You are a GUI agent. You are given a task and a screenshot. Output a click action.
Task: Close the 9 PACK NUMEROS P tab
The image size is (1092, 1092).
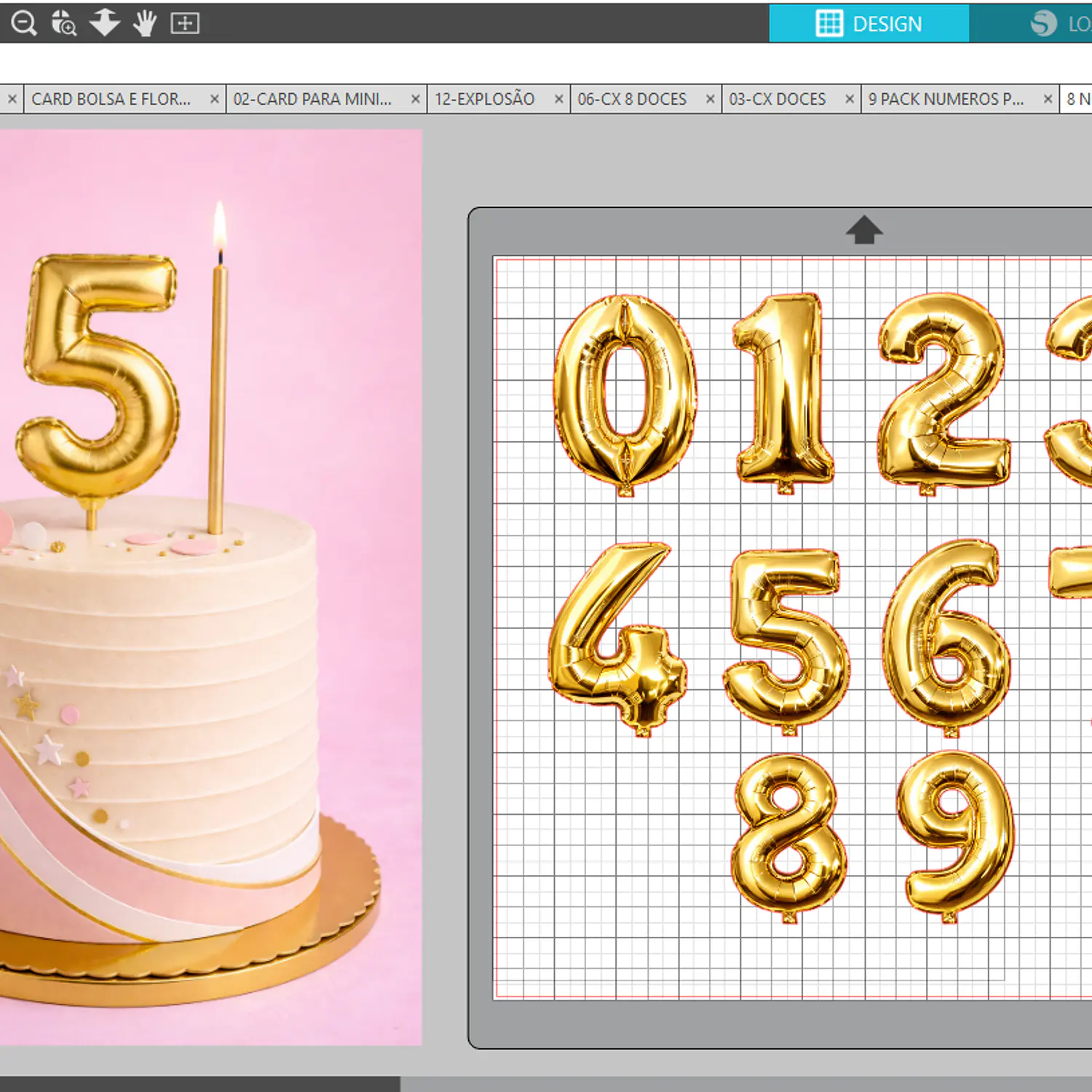coord(1048,99)
